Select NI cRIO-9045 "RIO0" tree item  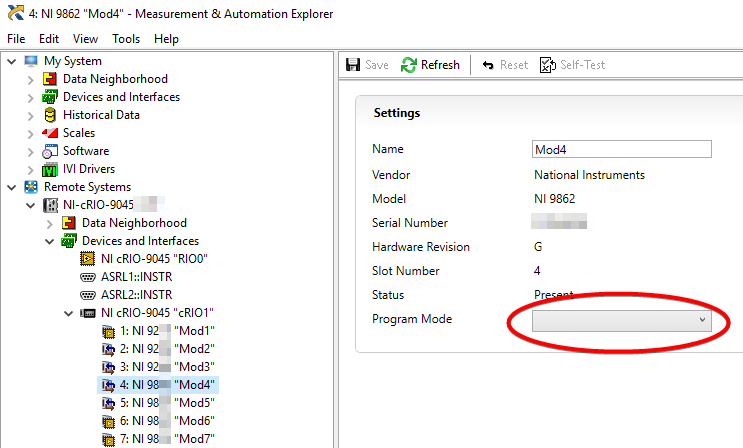[154, 259]
